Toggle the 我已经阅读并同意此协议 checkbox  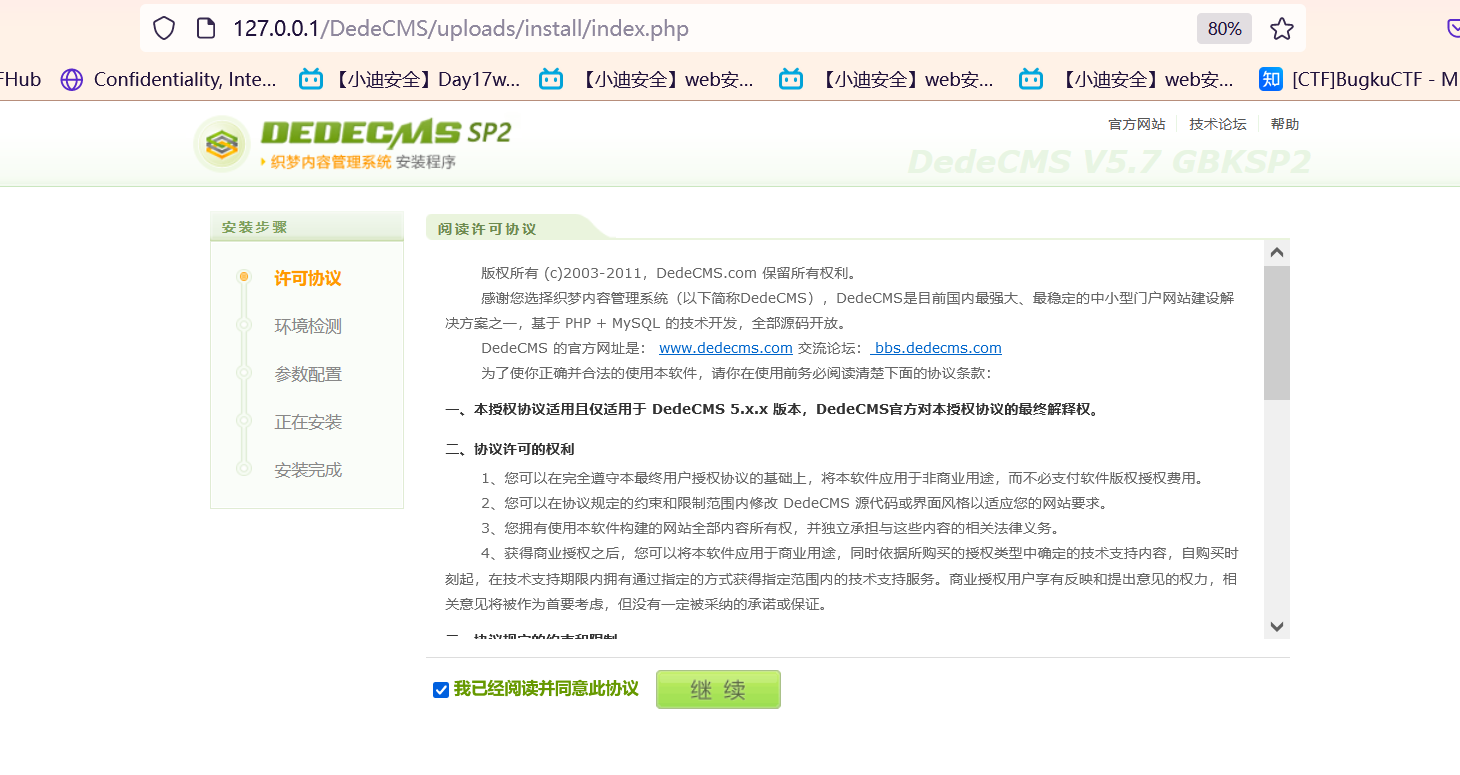click(x=441, y=690)
